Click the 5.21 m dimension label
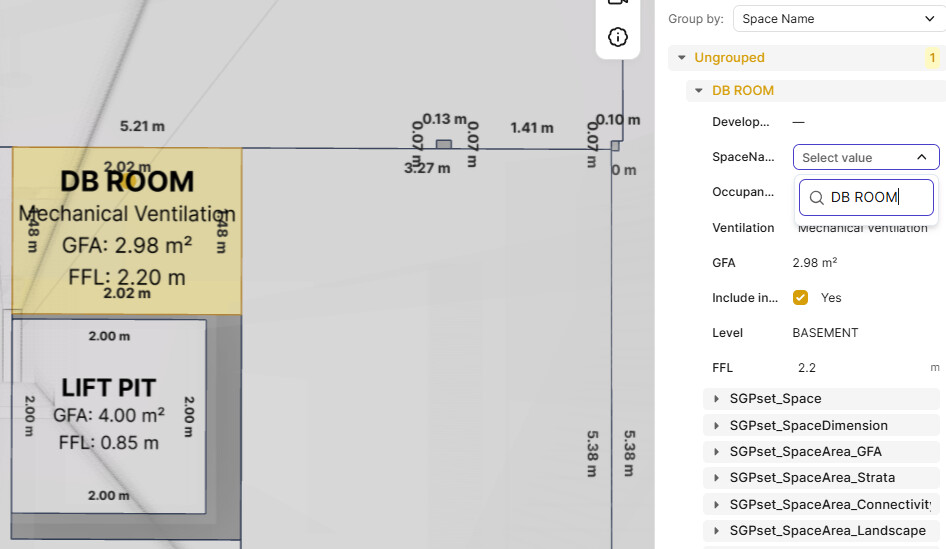This screenshot has width=946, height=549. click(142, 126)
